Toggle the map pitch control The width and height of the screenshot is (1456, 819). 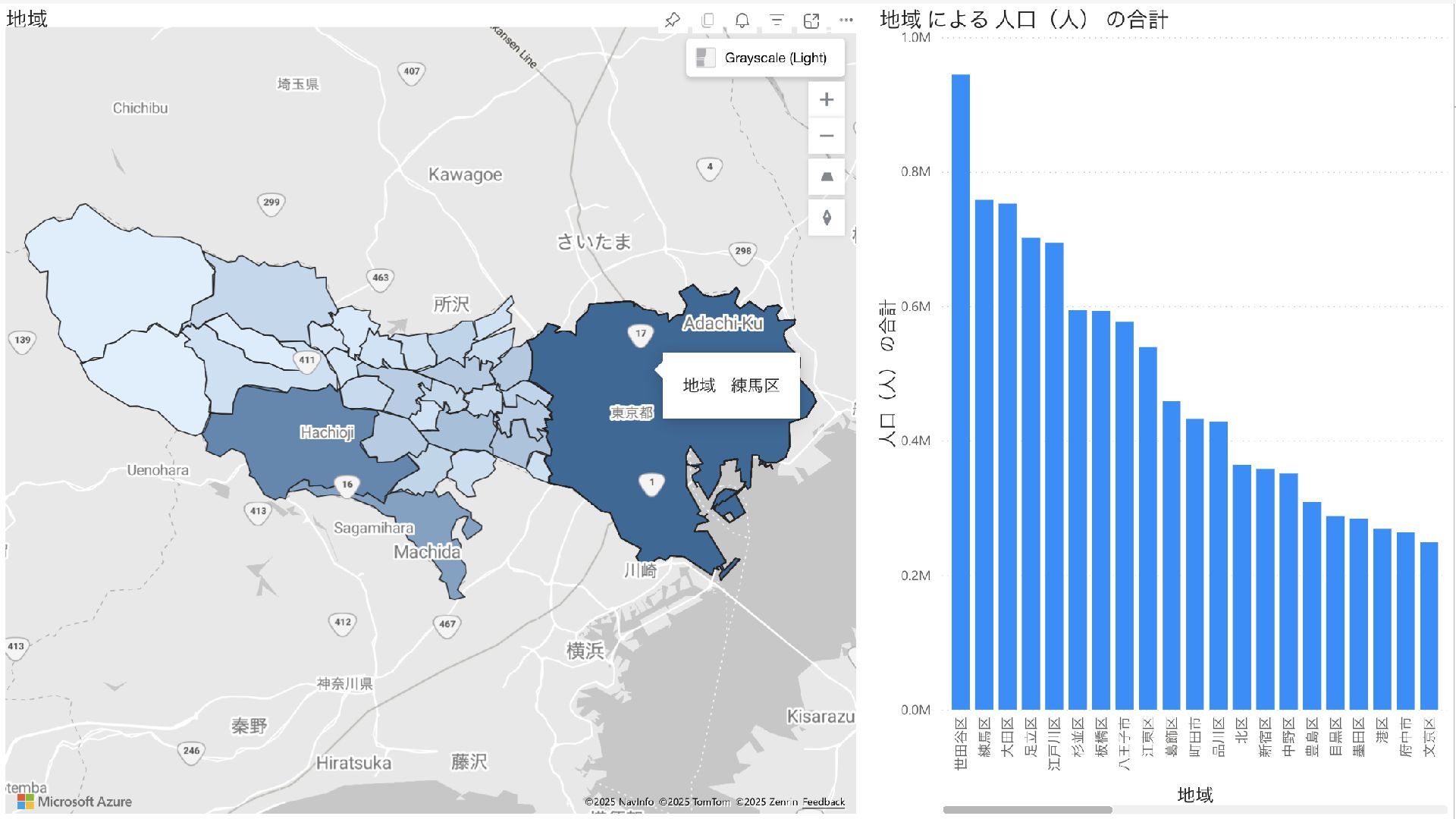coord(827,177)
